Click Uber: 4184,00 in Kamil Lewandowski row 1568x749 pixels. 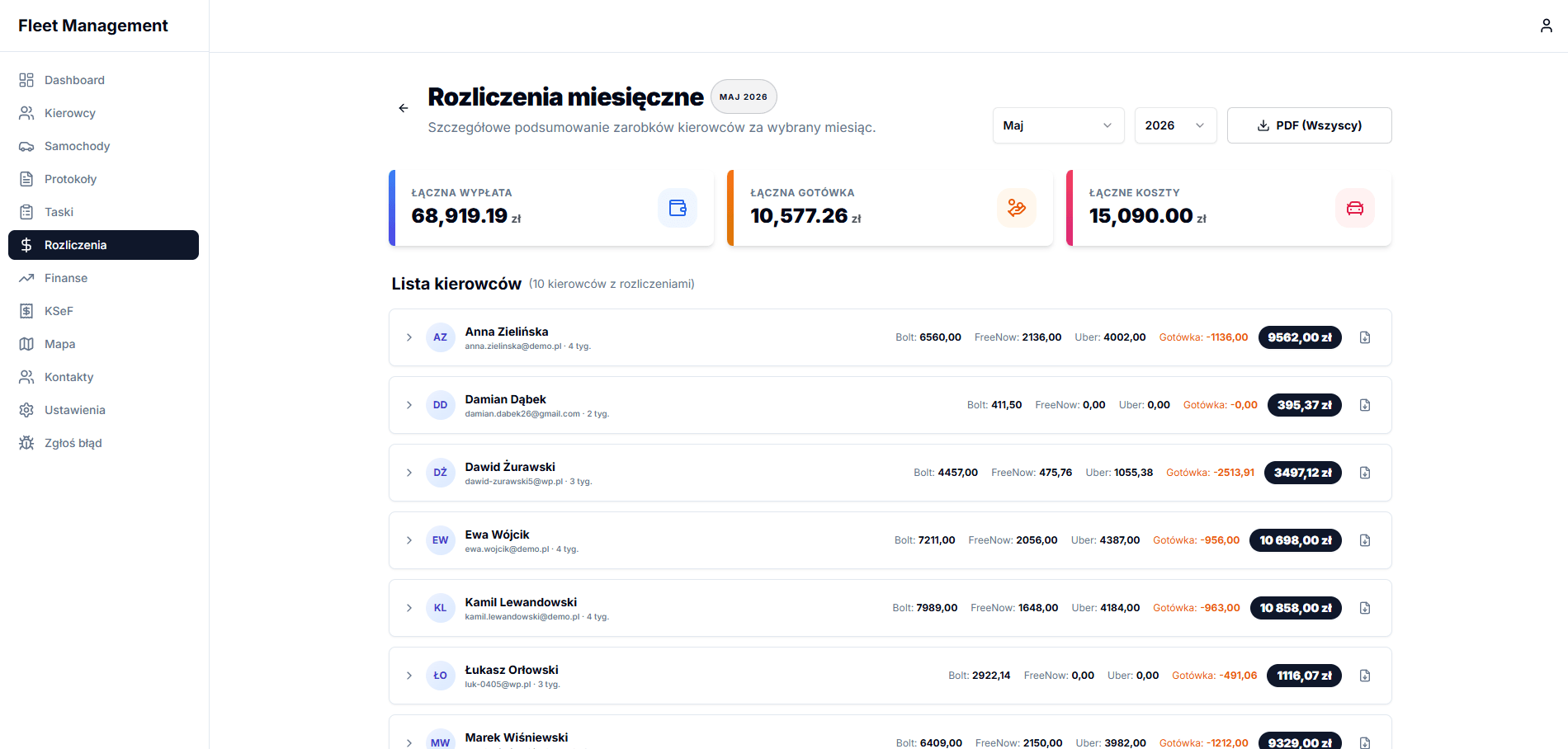pos(1106,608)
